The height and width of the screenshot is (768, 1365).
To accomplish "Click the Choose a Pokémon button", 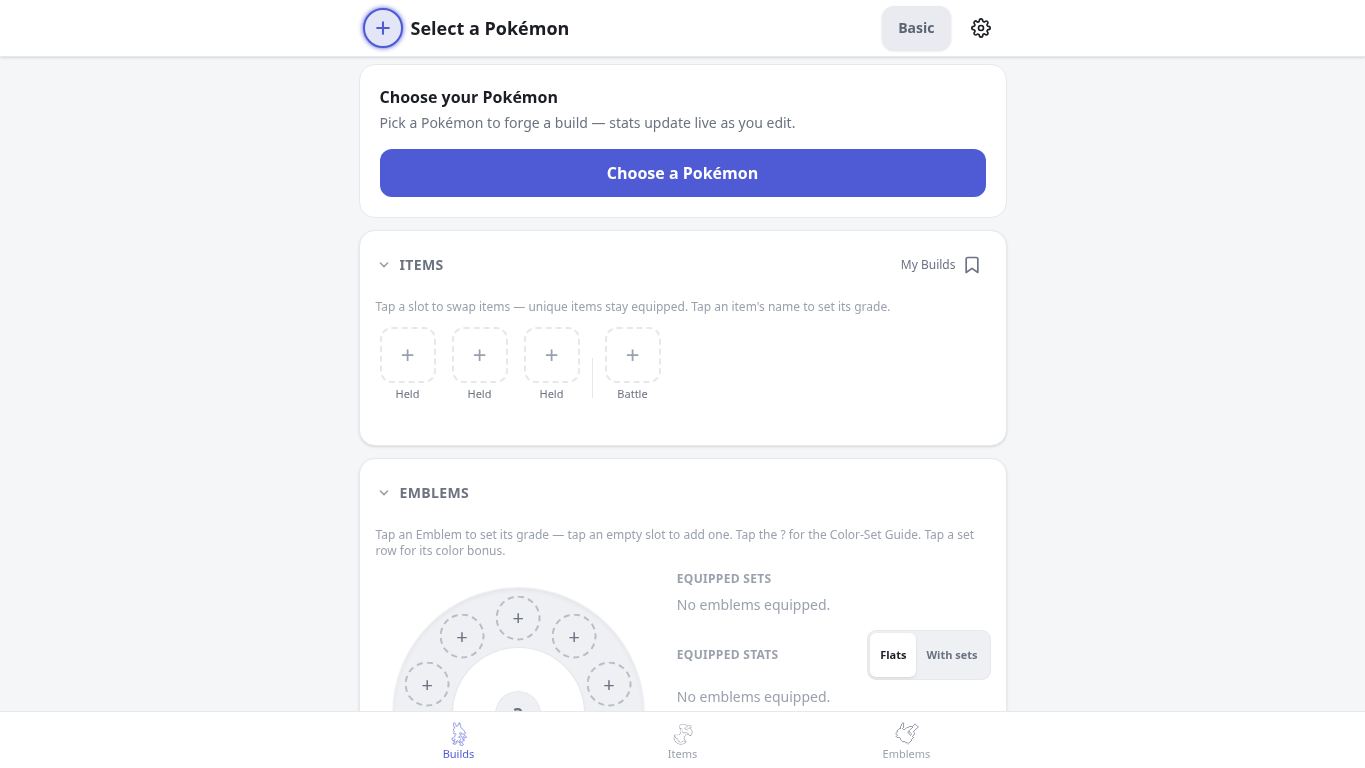I will point(682,173).
